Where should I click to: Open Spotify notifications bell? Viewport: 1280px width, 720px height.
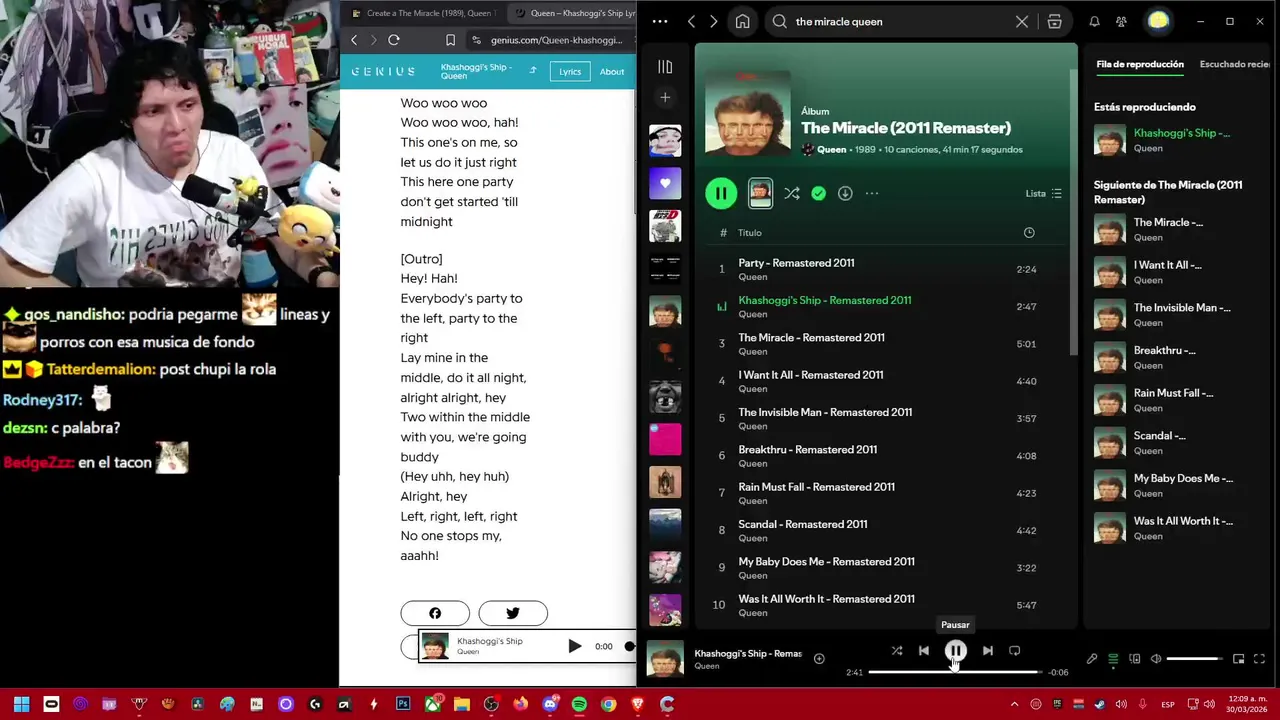[1094, 21]
